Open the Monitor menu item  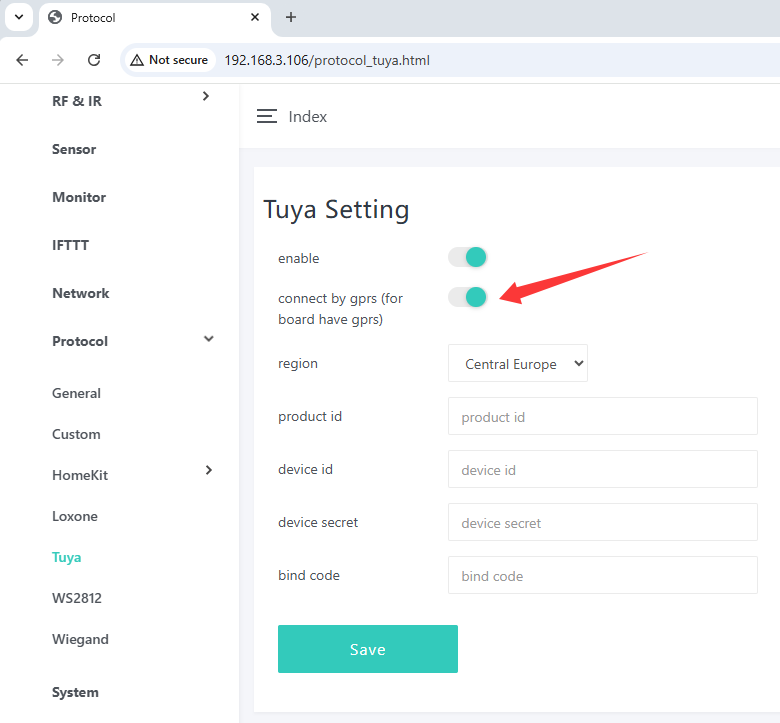click(x=79, y=197)
